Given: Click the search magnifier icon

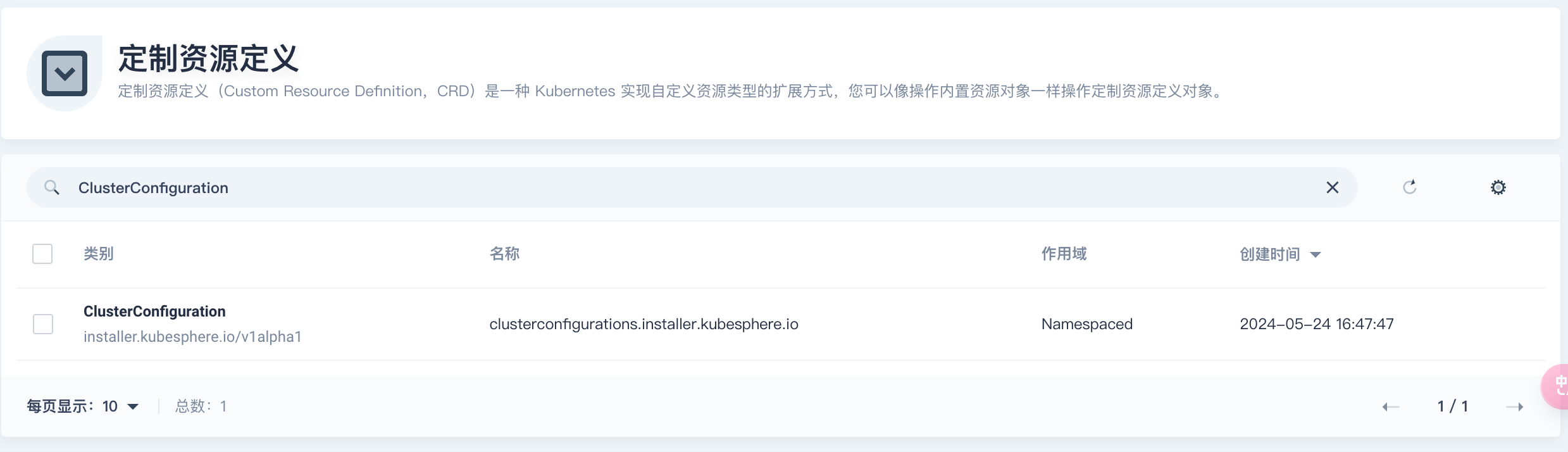Looking at the screenshot, I should [x=52, y=187].
